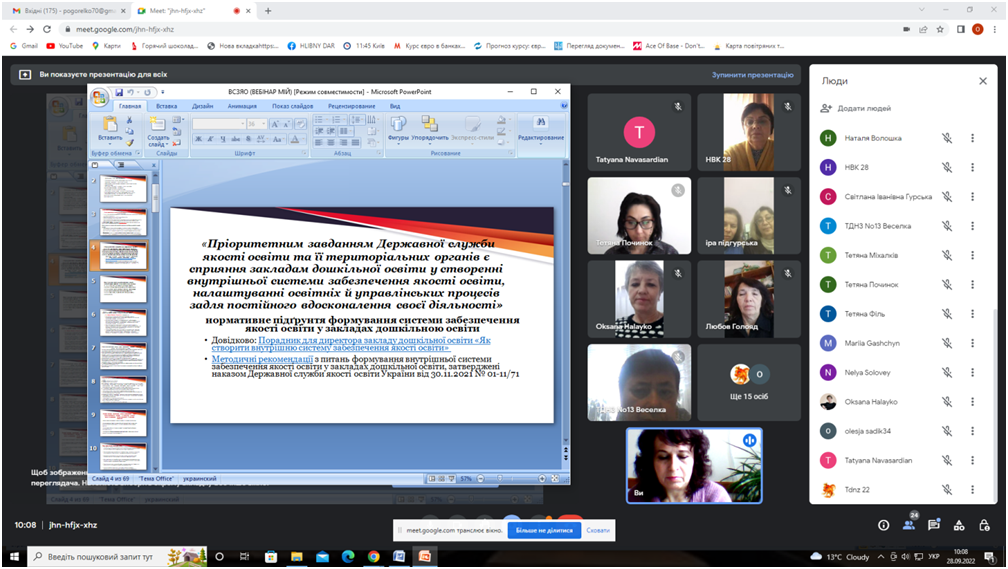
Task: Open more options for Oksana Halayko
Action: pyautogui.click(x=973, y=402)
